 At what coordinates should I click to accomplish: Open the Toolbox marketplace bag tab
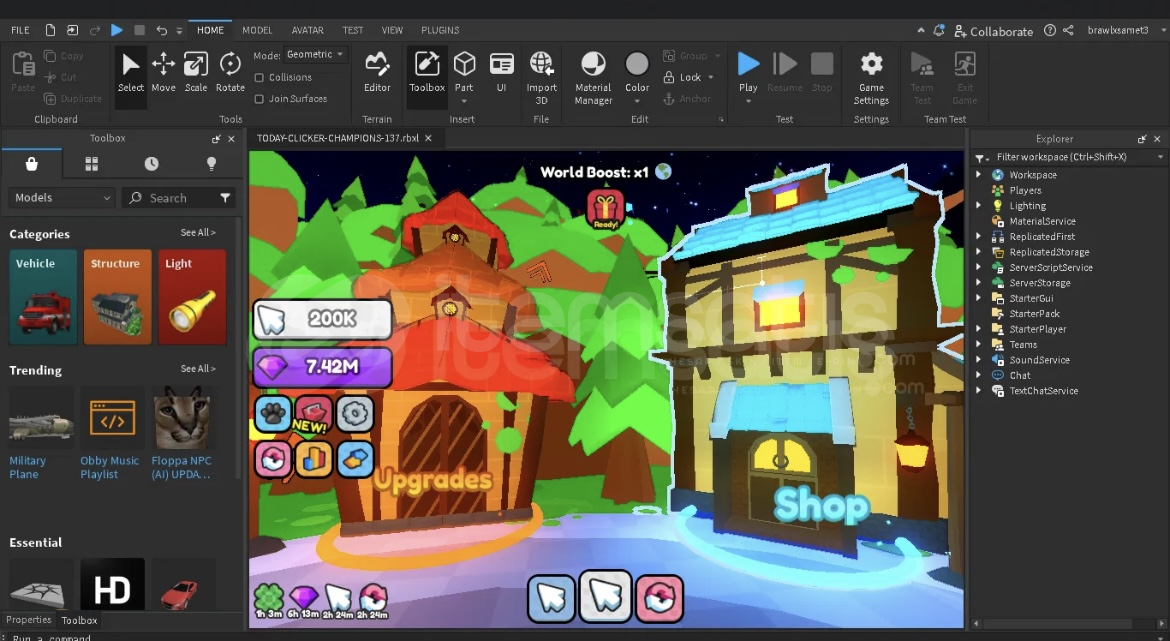[x=31, y=164]
